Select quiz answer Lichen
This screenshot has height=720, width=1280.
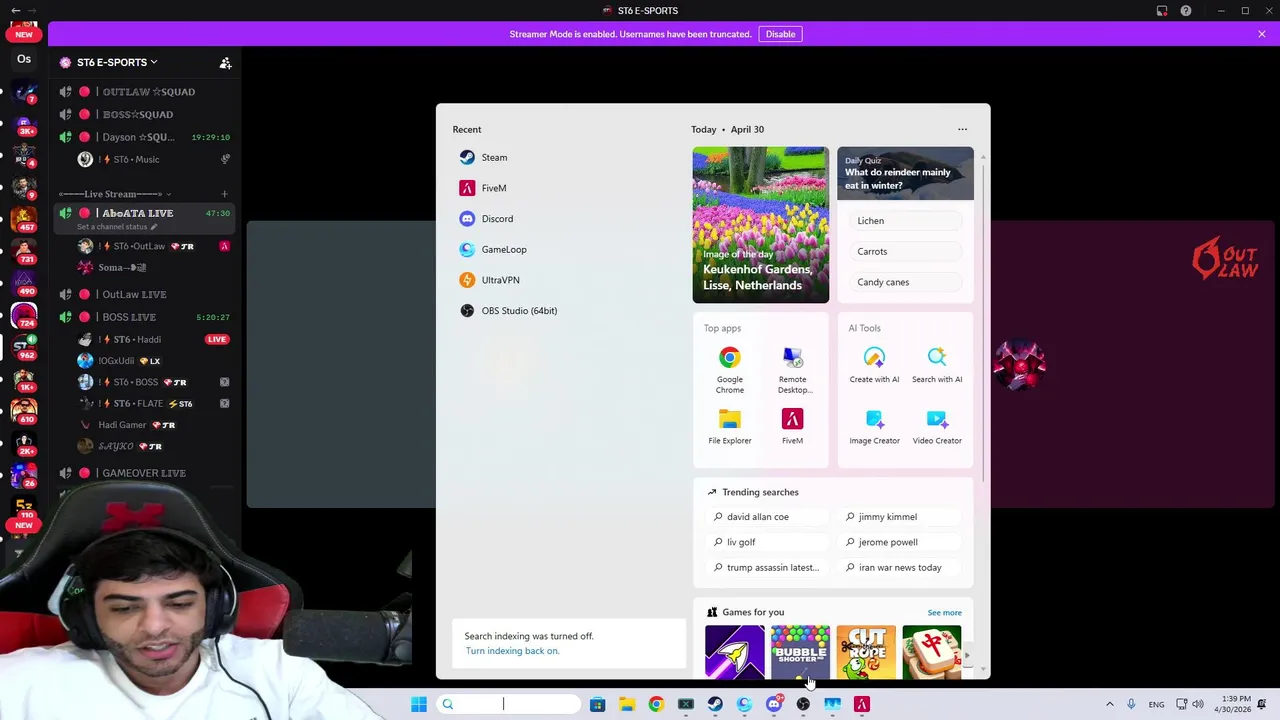pos(905,221)
